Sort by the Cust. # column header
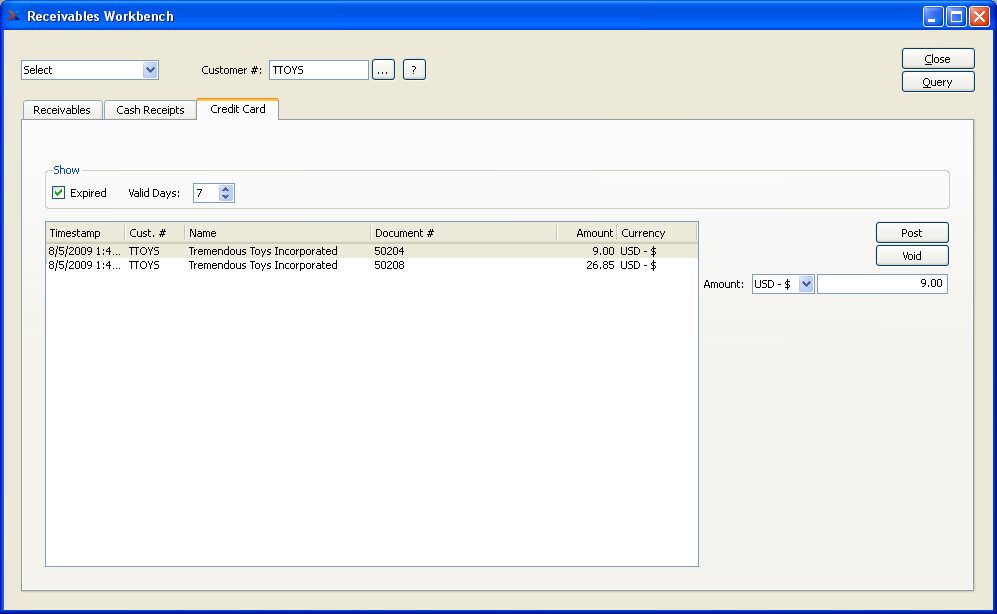Screen dimensions: 997x614 [x=155, y=233]
